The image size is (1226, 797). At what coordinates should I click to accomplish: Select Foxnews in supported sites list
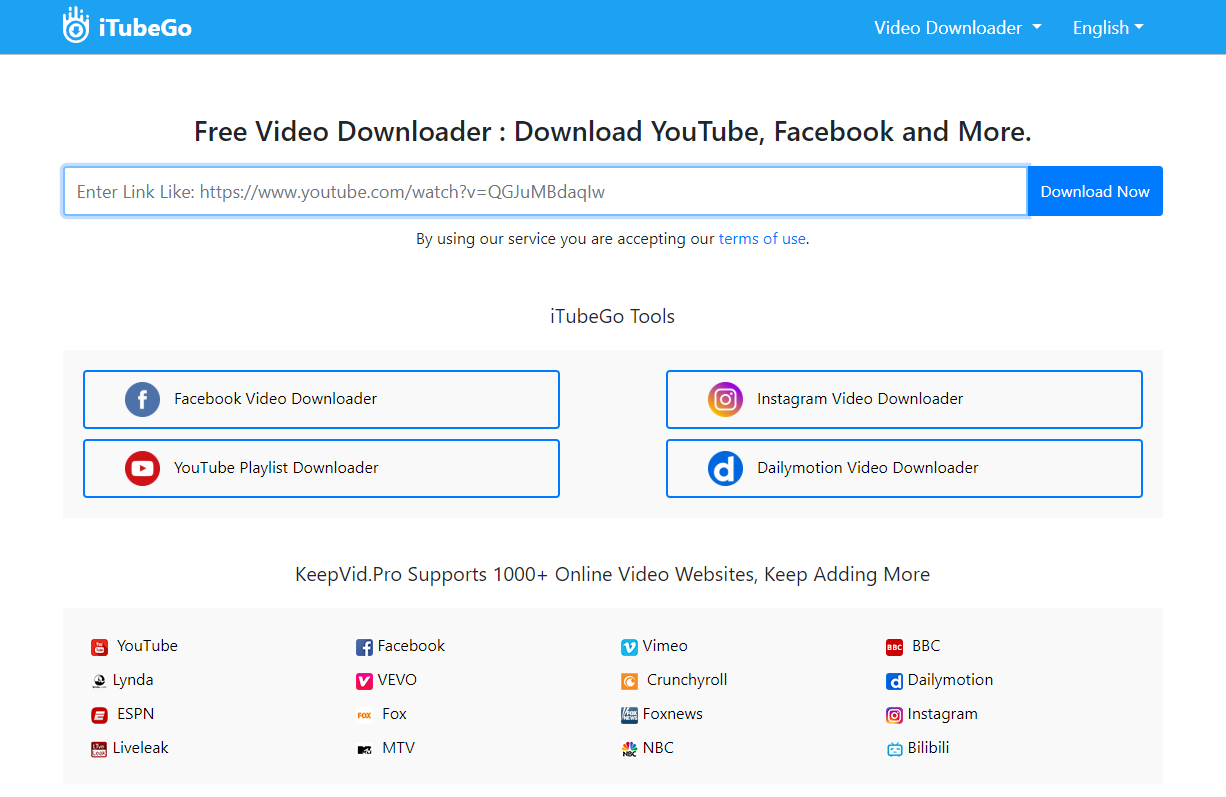[x=673, y=714]
